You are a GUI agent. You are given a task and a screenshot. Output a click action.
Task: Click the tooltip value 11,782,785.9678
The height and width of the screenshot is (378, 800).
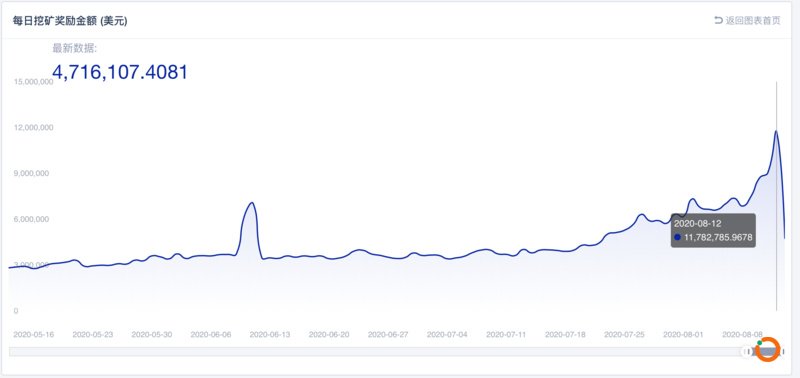(x=718, y=237)
